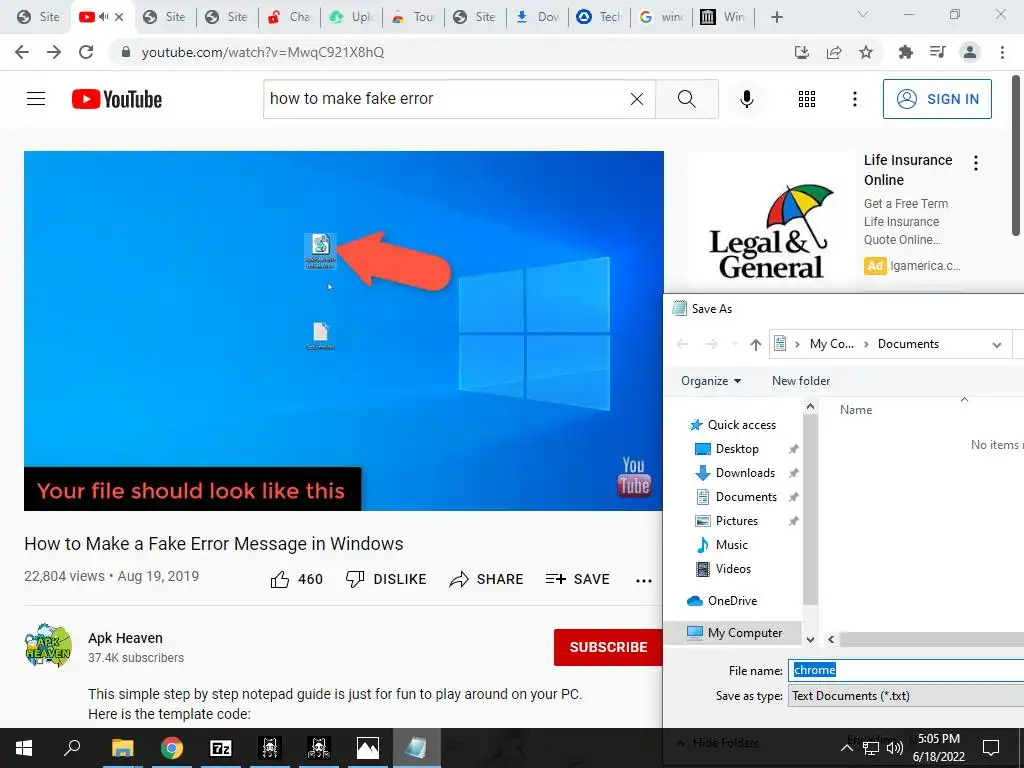Go forward in Chrome browser
Screen dimensions: 1024x768
click(x=54, y=52)
